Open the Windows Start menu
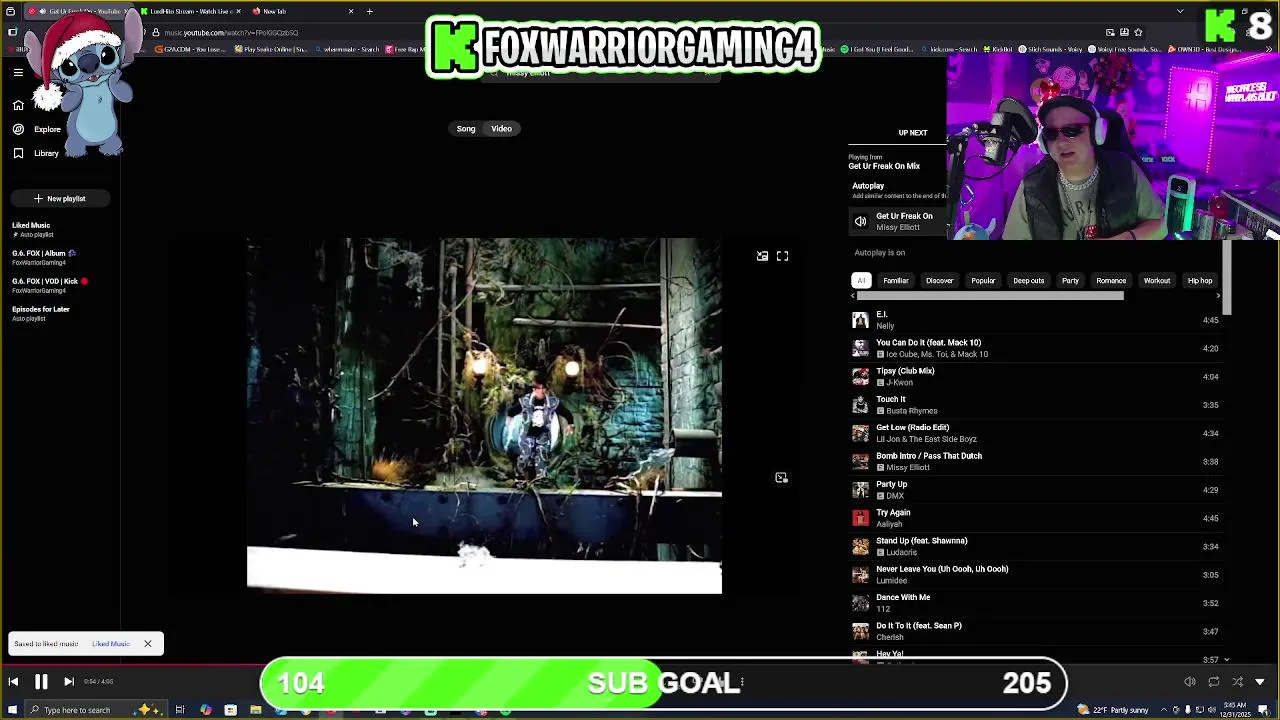 click(11, 710)
